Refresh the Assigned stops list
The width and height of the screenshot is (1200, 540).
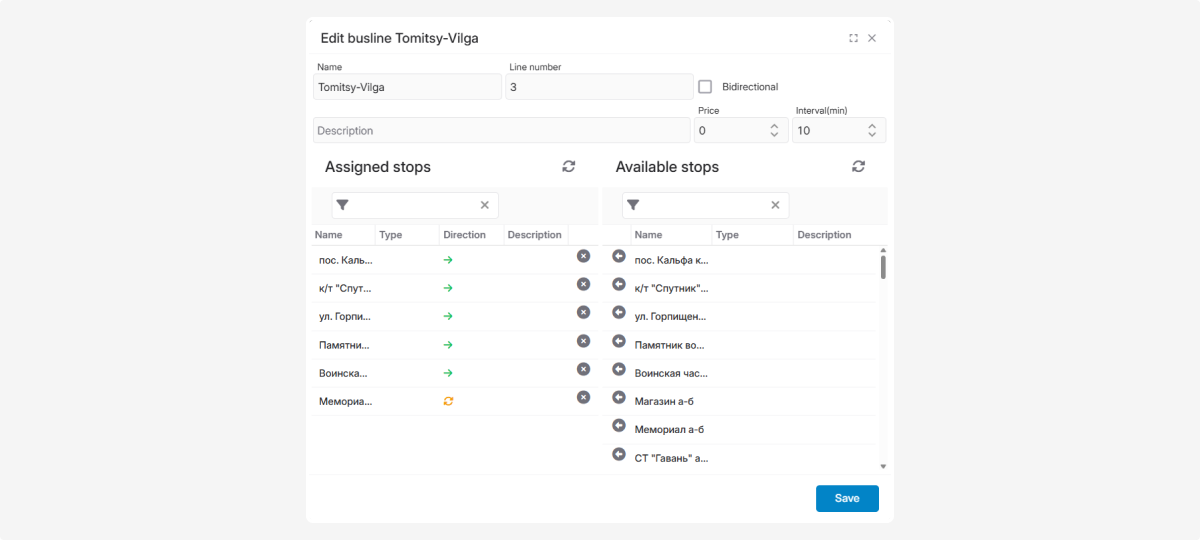(569, 167)
